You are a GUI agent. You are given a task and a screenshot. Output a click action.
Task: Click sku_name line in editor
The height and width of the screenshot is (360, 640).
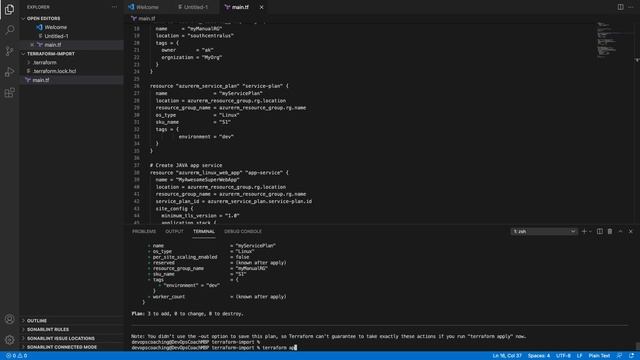(193, 122)
